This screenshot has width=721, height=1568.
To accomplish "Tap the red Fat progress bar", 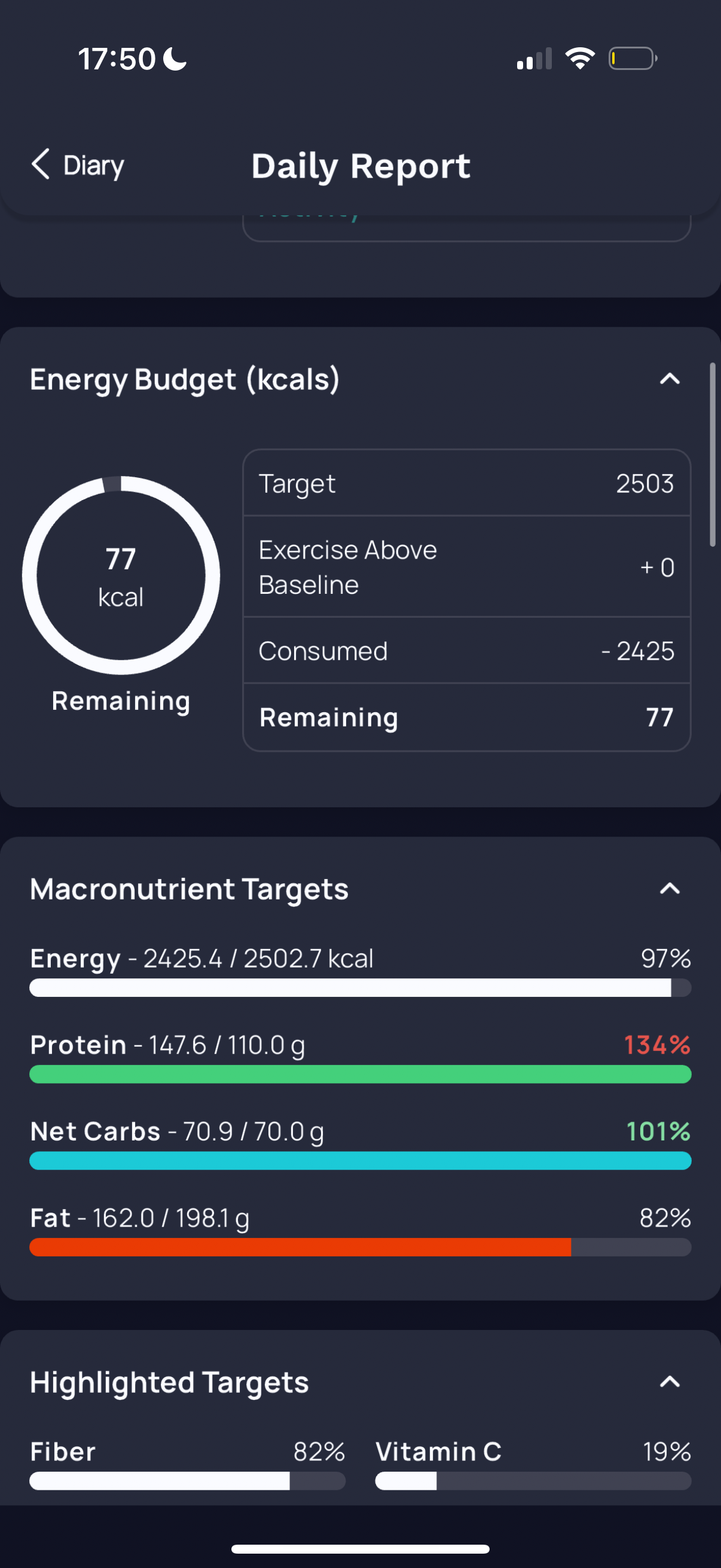I will pyautogui.click(x=360, y=1247).
